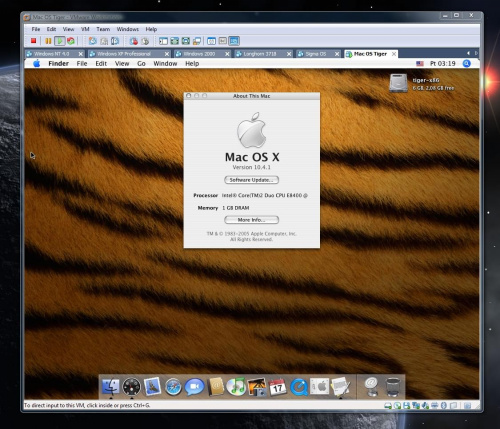Image resolution: width=500 pixels, height=429 pixels.
Task: Click the @ web link icon in dock
Action: click(x=371, y=386)
